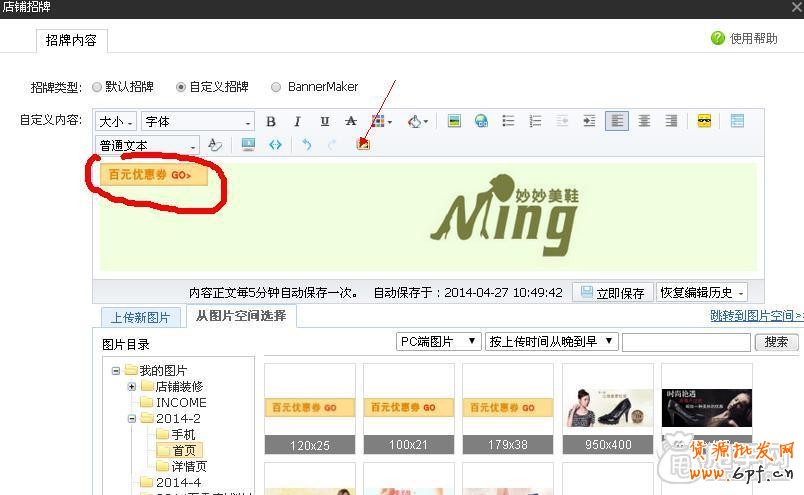This screenshot has height=495, width=804.
Task: Click the 搜索 search button
Action: 776,342
